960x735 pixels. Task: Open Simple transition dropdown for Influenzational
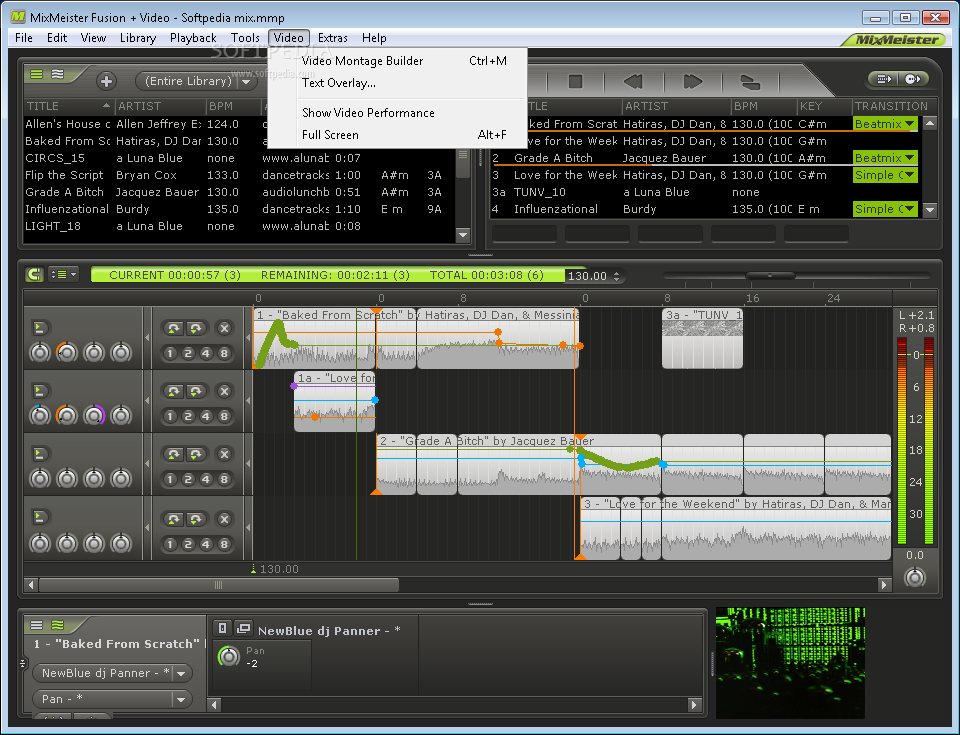[885, 209]
